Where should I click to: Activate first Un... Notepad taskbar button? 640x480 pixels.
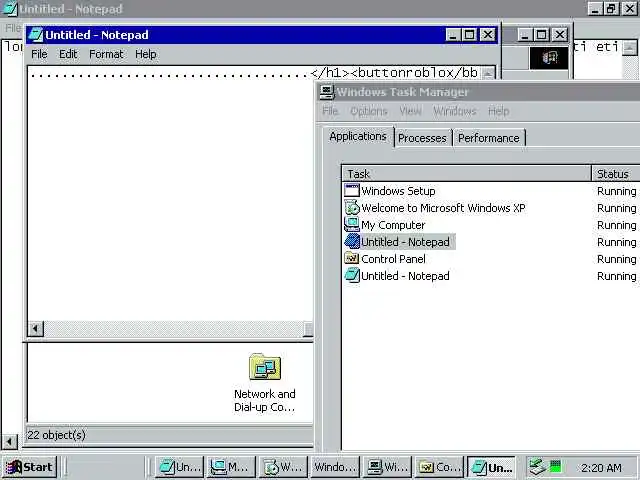[179, 467]
